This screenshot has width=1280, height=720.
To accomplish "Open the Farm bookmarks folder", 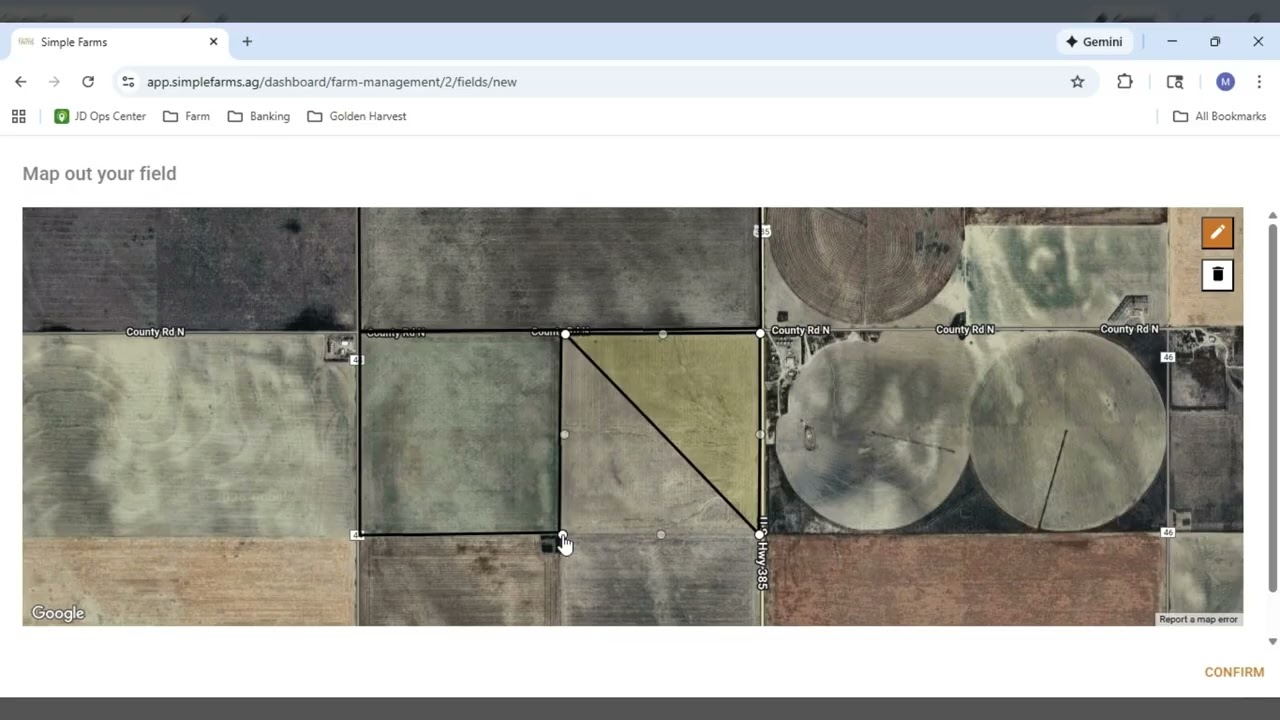I will [x=186, y=116].
